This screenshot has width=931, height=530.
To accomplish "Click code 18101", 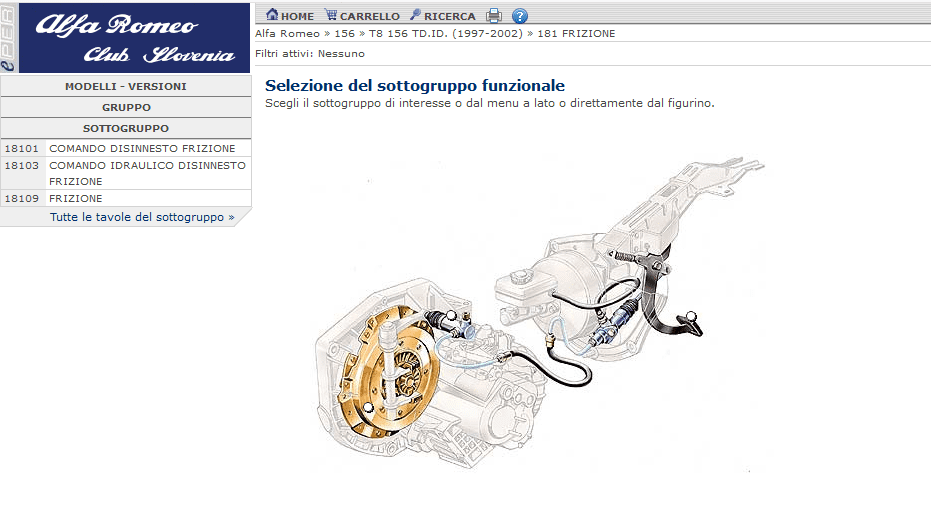I will (21, 148).
